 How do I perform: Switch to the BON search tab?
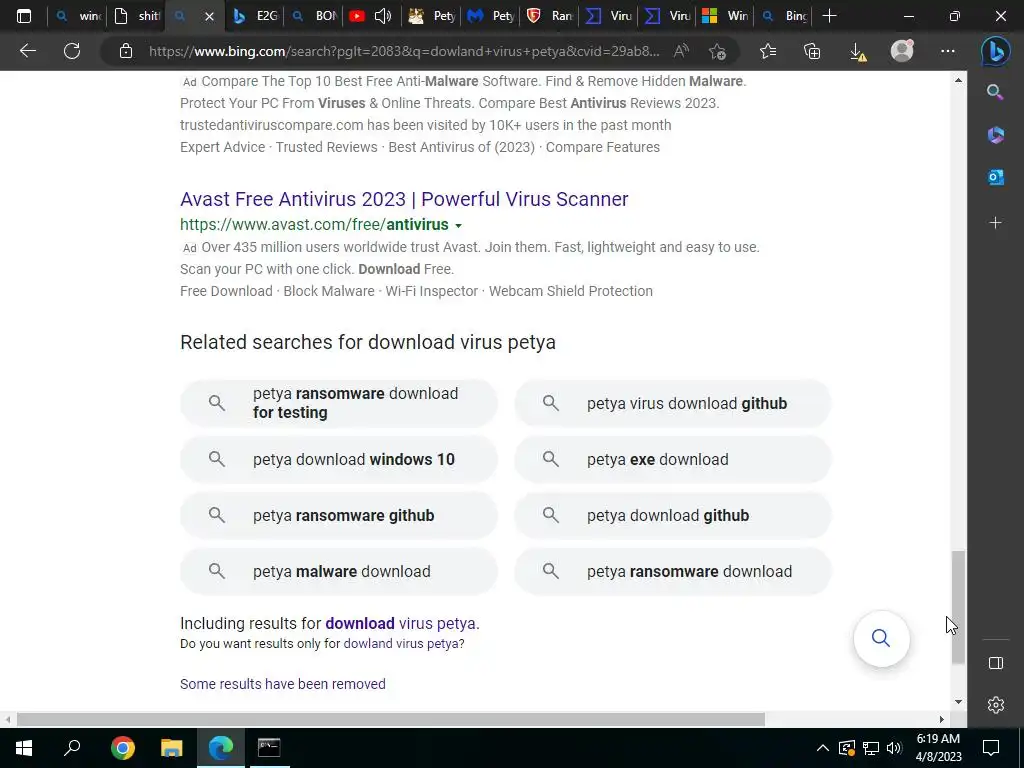pos(313,16)
